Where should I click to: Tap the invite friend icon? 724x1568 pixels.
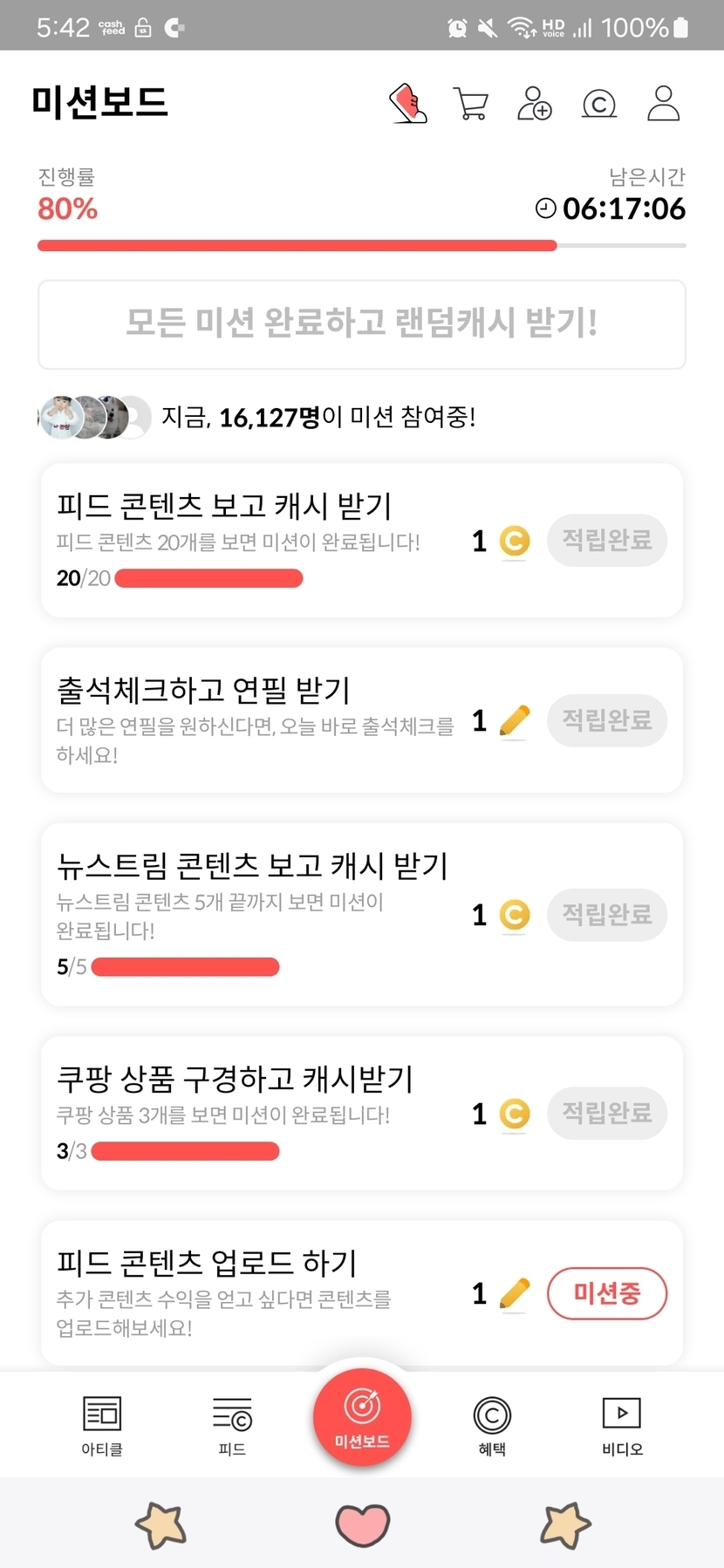tap(535, 104)
